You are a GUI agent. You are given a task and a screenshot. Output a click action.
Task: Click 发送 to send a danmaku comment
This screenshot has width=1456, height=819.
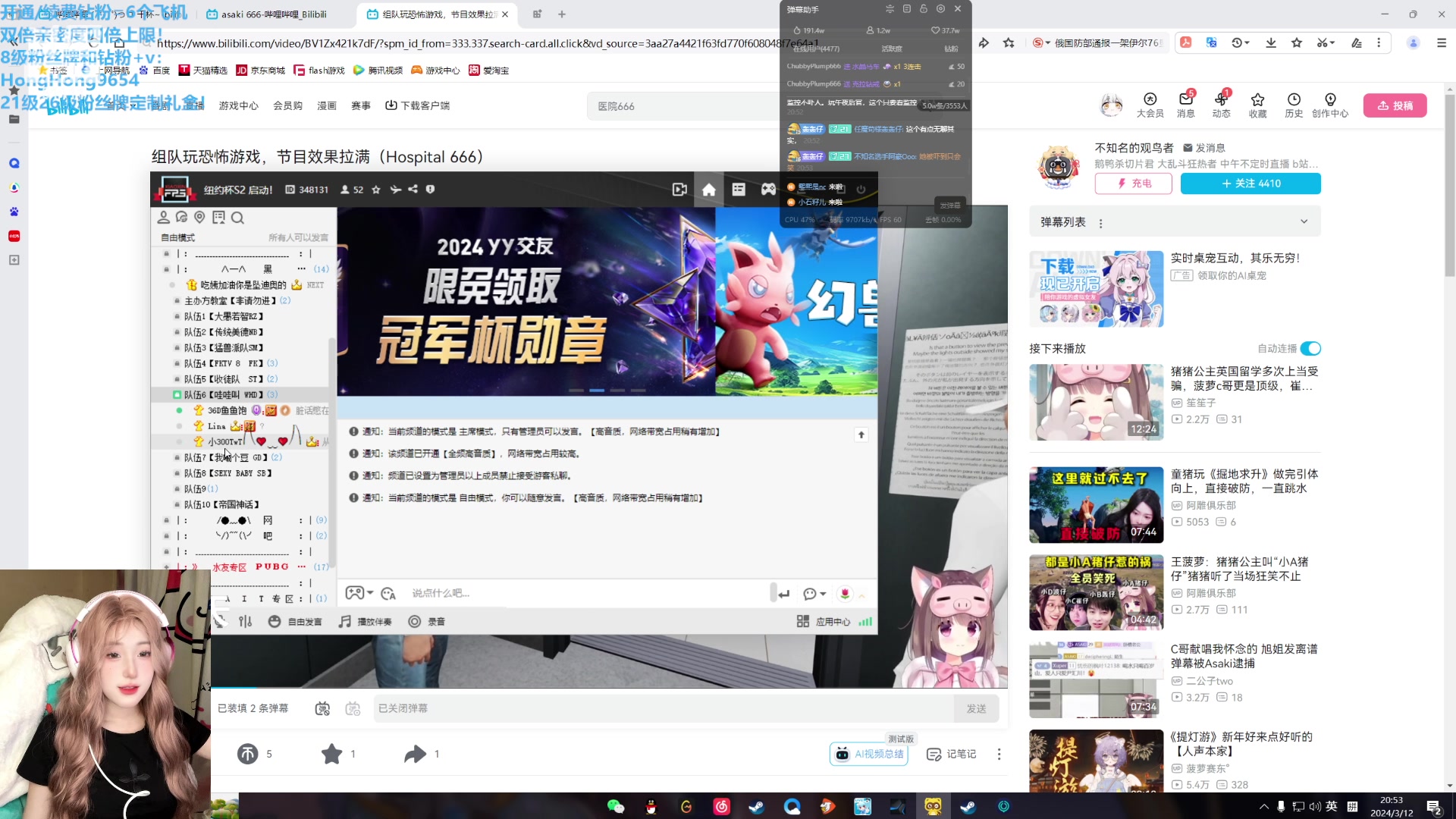(x=977, y=708)
